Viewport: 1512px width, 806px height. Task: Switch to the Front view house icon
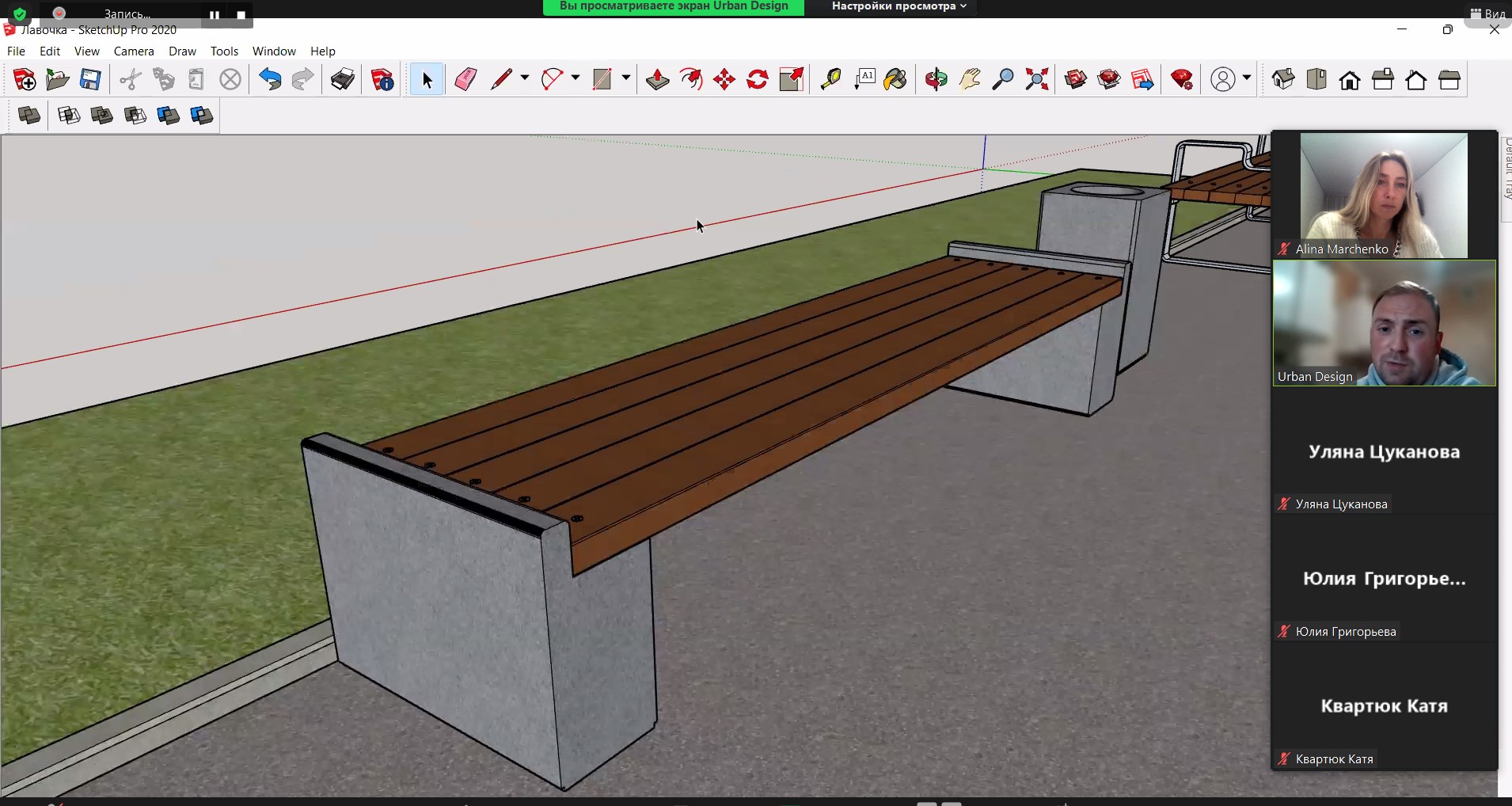pyautogui.click(x=1350, y=79)
